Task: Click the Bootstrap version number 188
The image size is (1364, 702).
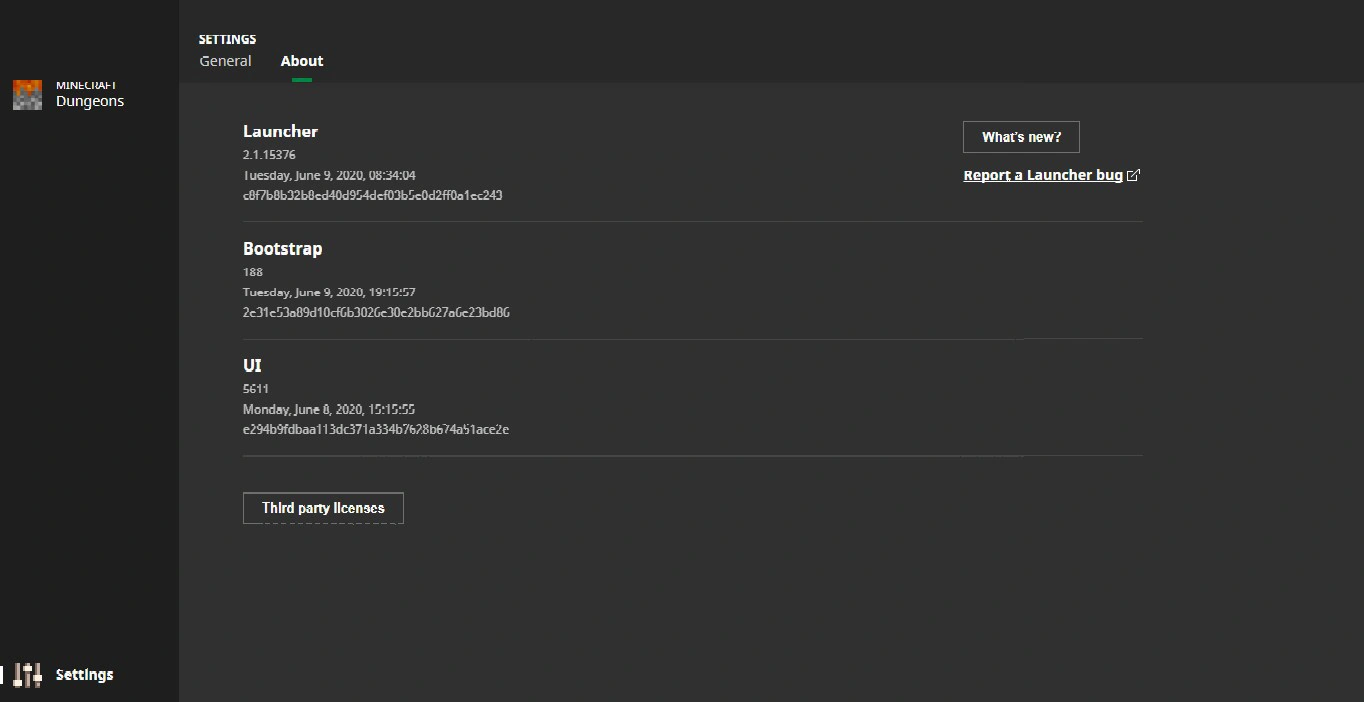Action: tap(253, 272)
